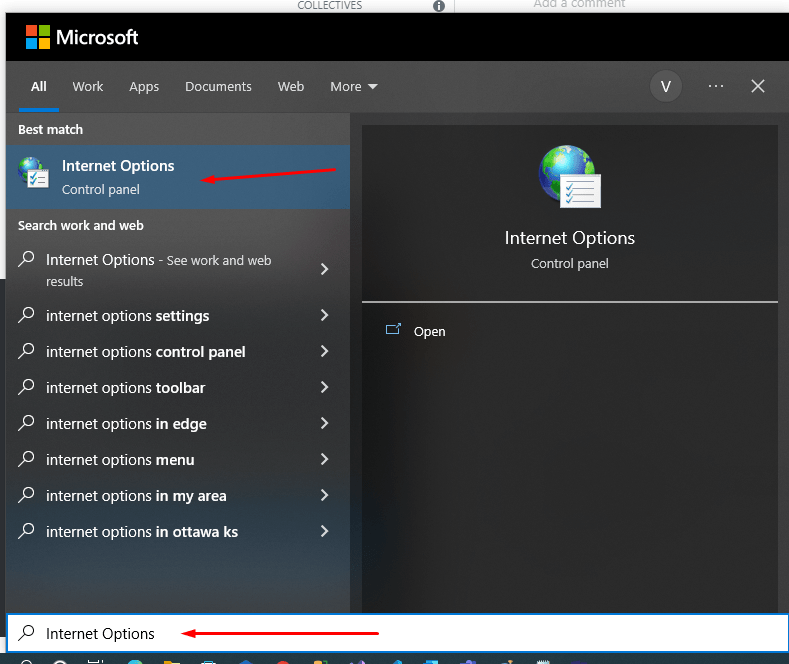Click search icon next to 'internet options in my area'
Screen dimensions: 789x664
pyautogui.click(x=26, y=495)
